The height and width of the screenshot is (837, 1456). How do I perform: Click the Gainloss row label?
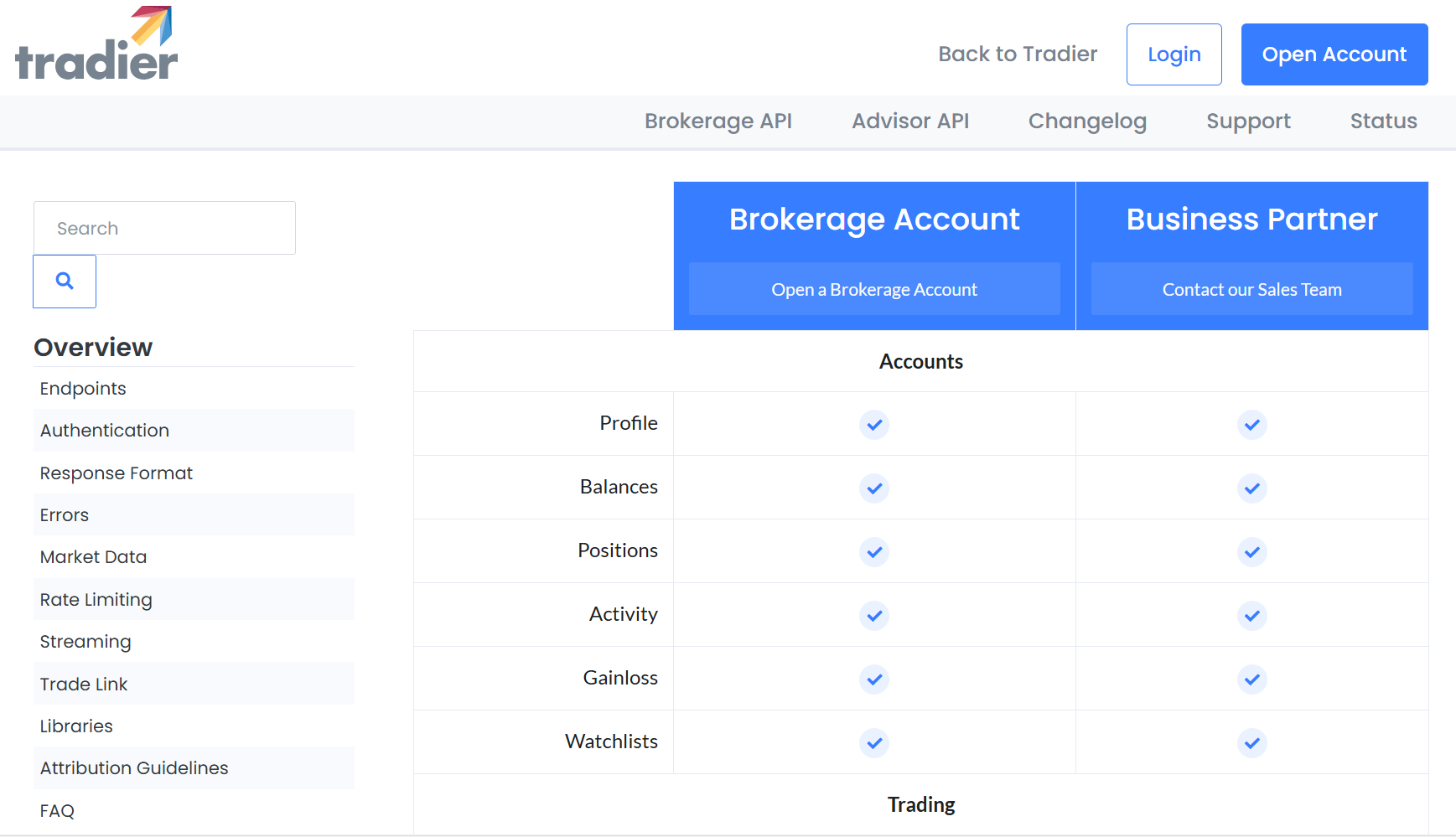pyautogui.click(x=620, y=678)
